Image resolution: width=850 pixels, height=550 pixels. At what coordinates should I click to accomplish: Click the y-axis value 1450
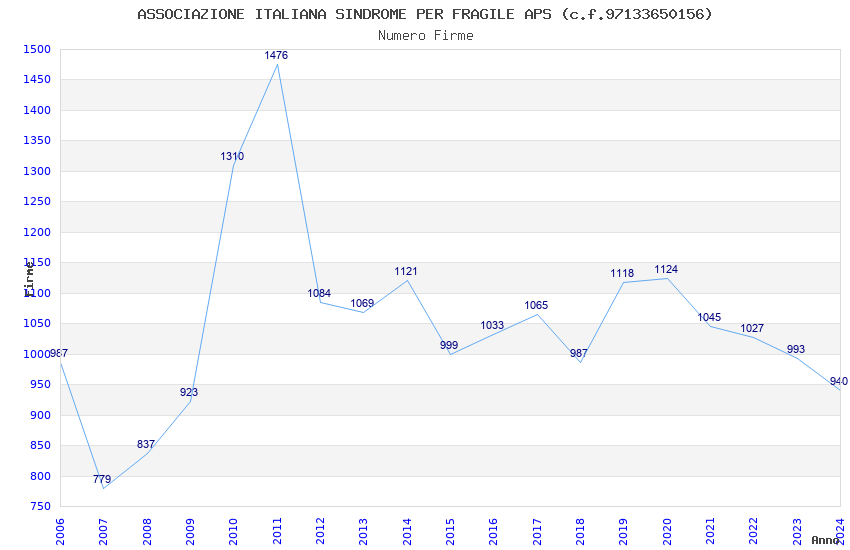point(37,80)
